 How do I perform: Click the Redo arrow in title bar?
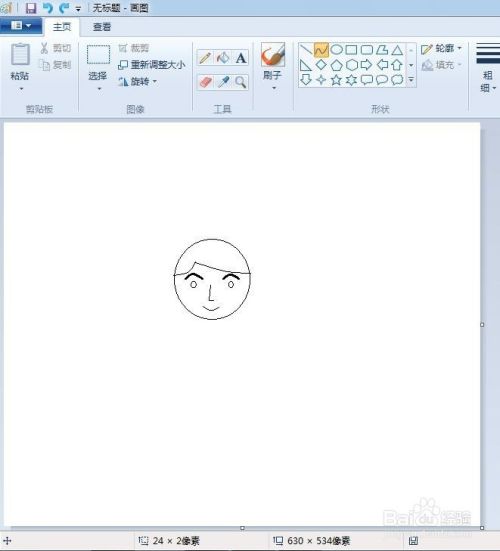coord(64,8)
